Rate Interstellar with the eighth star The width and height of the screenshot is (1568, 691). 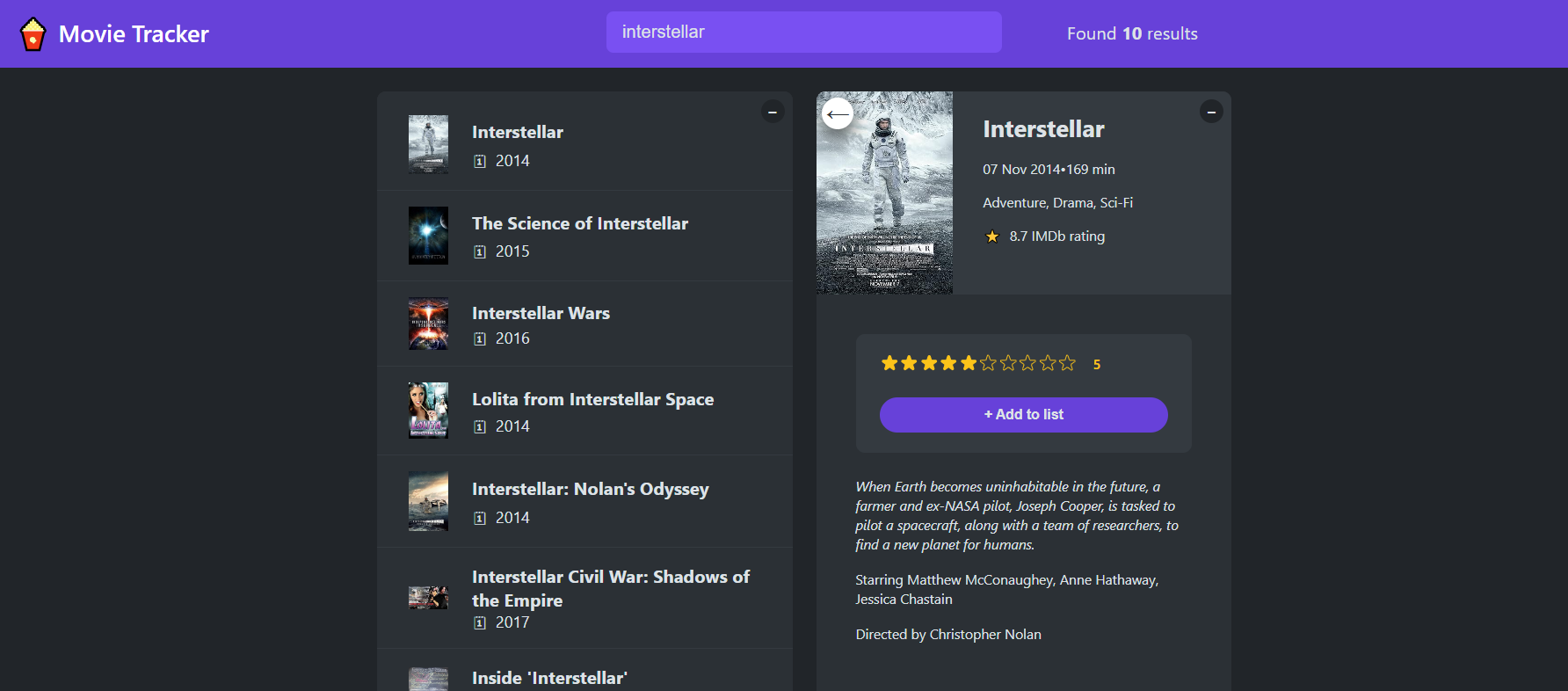(1027, 363)
